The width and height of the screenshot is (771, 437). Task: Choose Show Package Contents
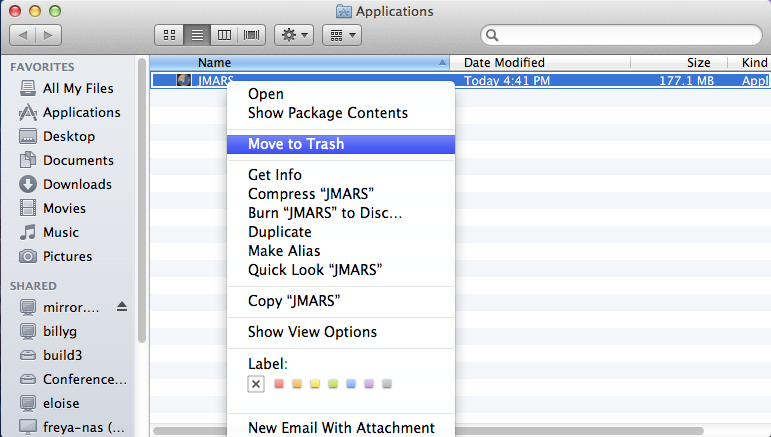(x=341, y=113)
